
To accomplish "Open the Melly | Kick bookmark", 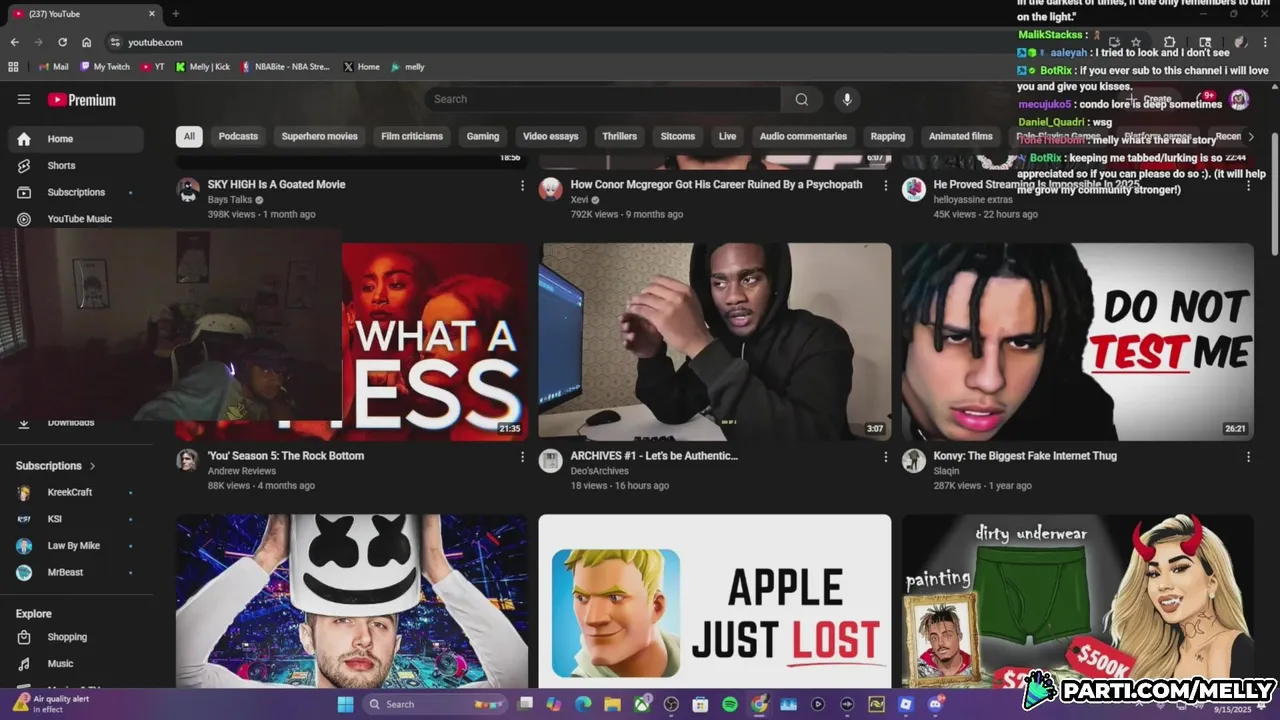I will tap(202, 67).
